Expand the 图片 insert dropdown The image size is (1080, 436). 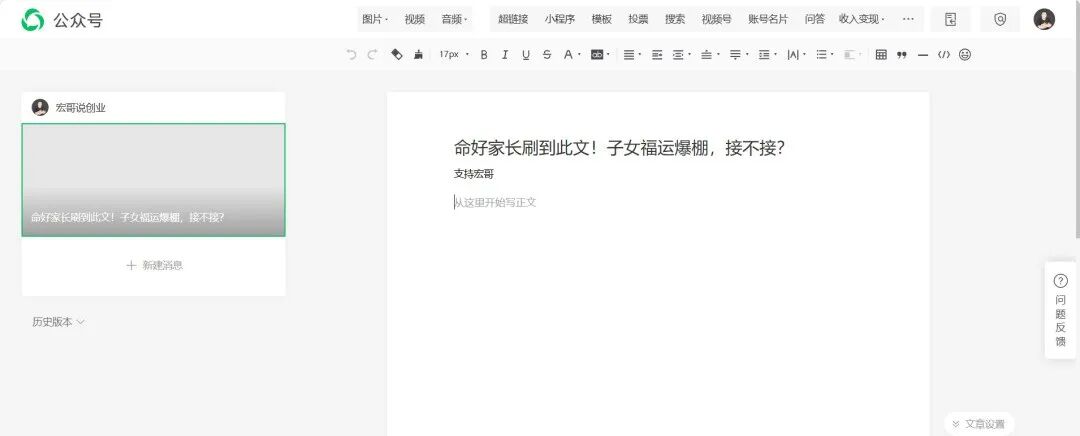click(375, 19)
